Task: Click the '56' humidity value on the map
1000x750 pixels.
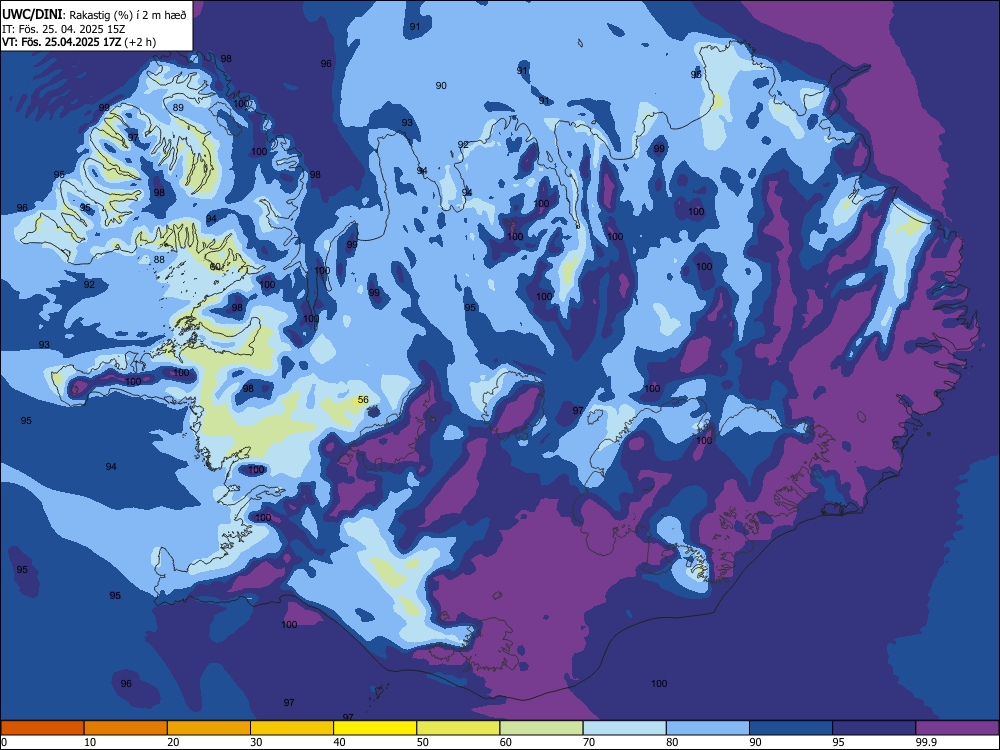Action: [x=363, y=399]
